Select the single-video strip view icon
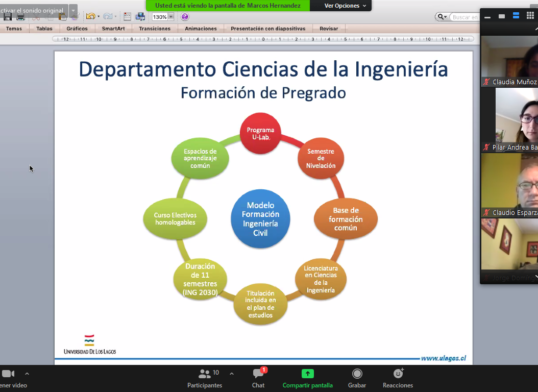Screen dimensions: 538x392 coord(502,16)
